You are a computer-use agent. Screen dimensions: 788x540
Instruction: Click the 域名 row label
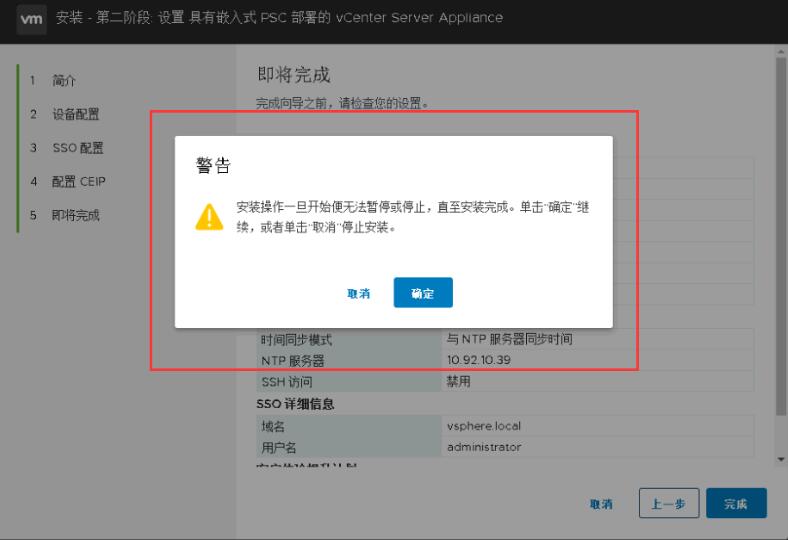click(x=273, y=426)
